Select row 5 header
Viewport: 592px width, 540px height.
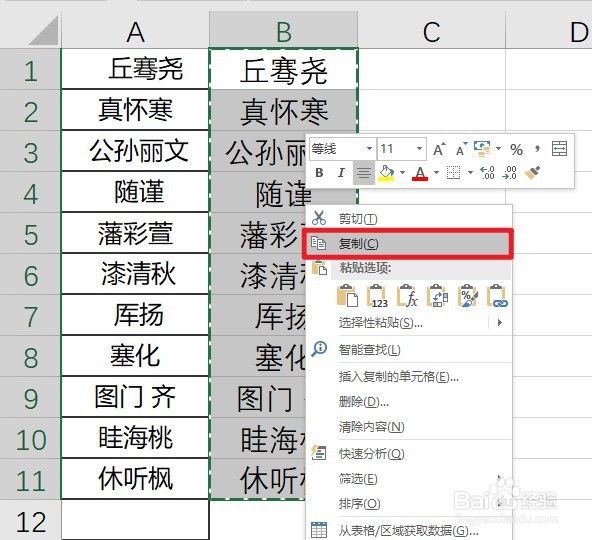30,234
